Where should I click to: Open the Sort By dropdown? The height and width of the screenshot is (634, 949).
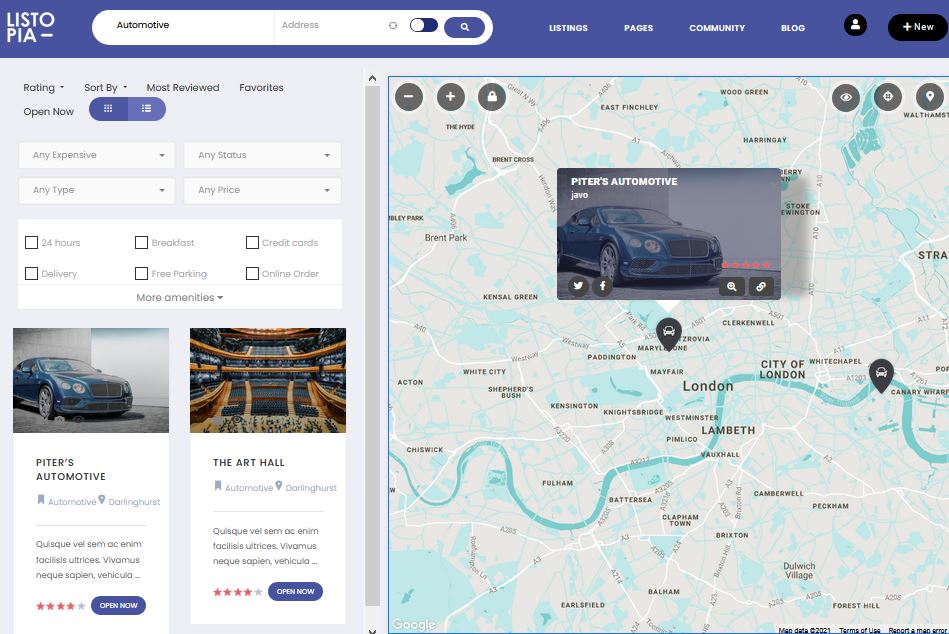coord(106,88)
